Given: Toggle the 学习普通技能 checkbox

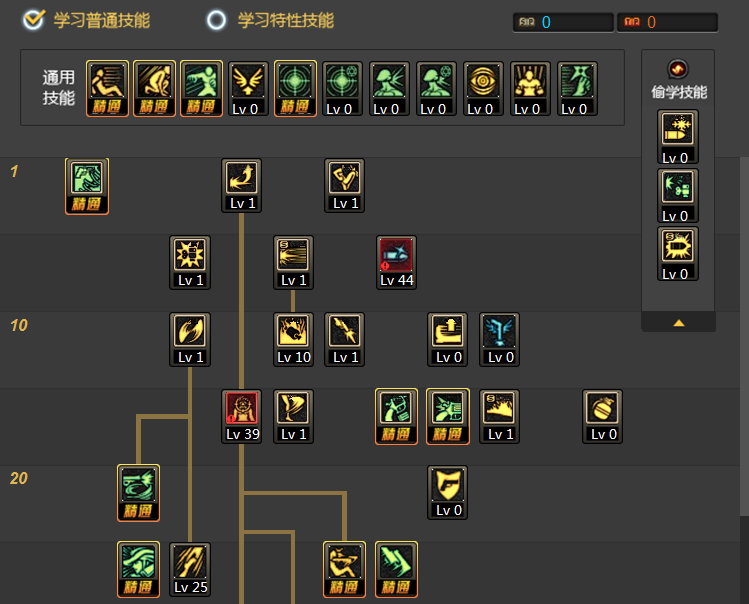Looking at the screenshot, I should [x=34, y=20].
